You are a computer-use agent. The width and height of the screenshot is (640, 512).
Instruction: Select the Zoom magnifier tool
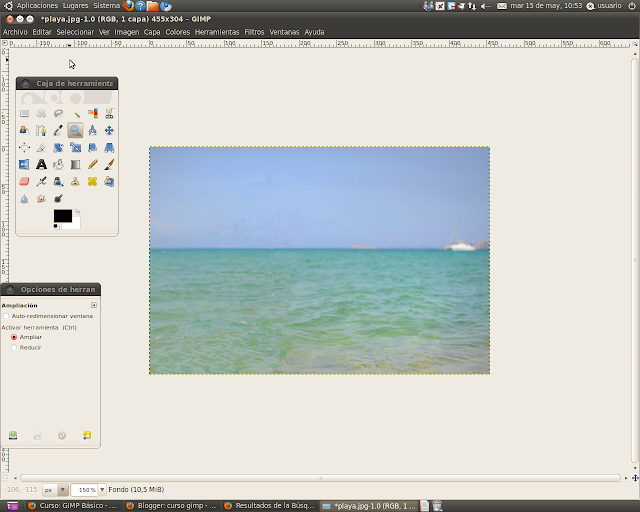[x=76, y=131]
